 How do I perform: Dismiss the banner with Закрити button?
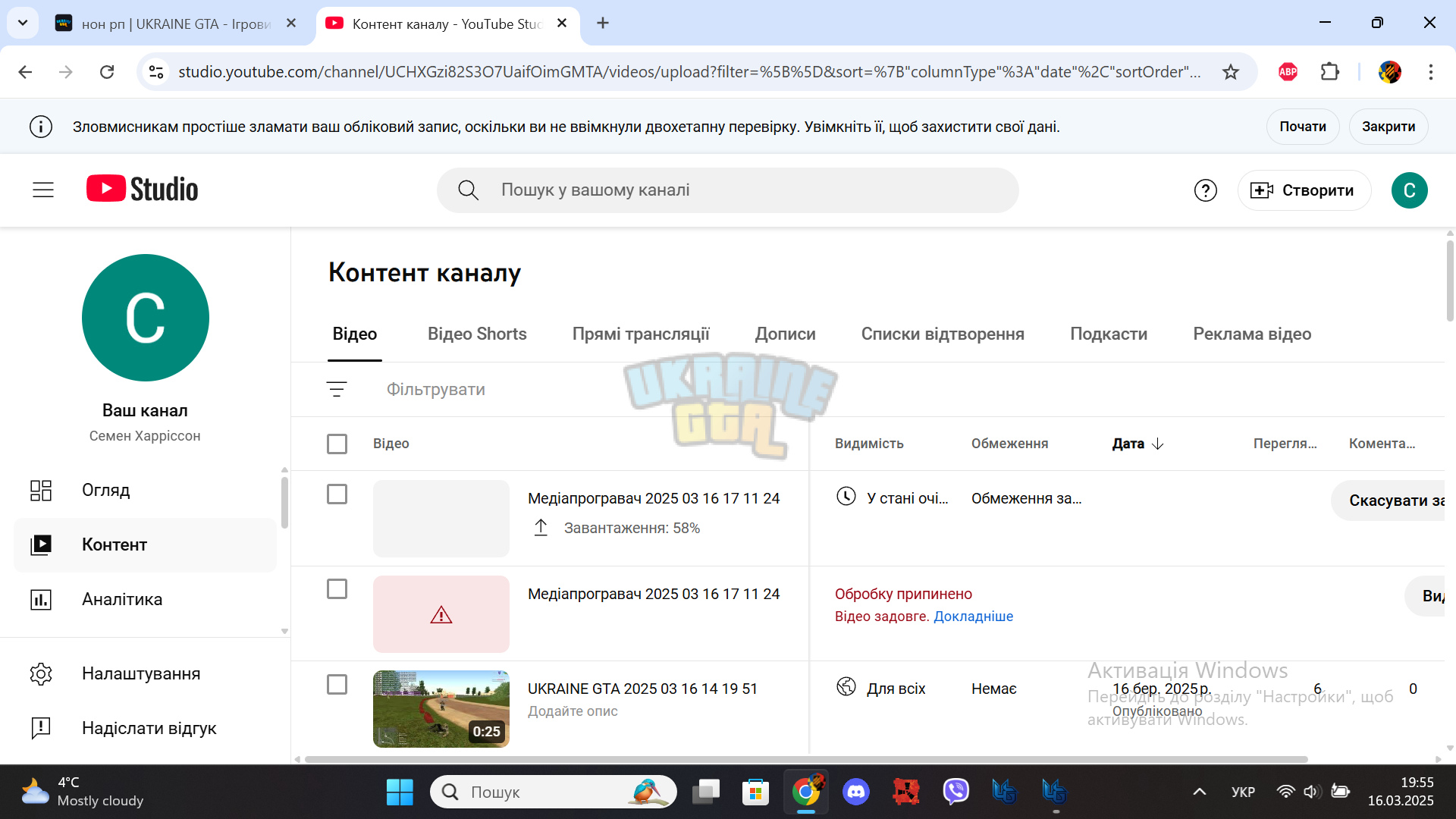click(1389, 127)
